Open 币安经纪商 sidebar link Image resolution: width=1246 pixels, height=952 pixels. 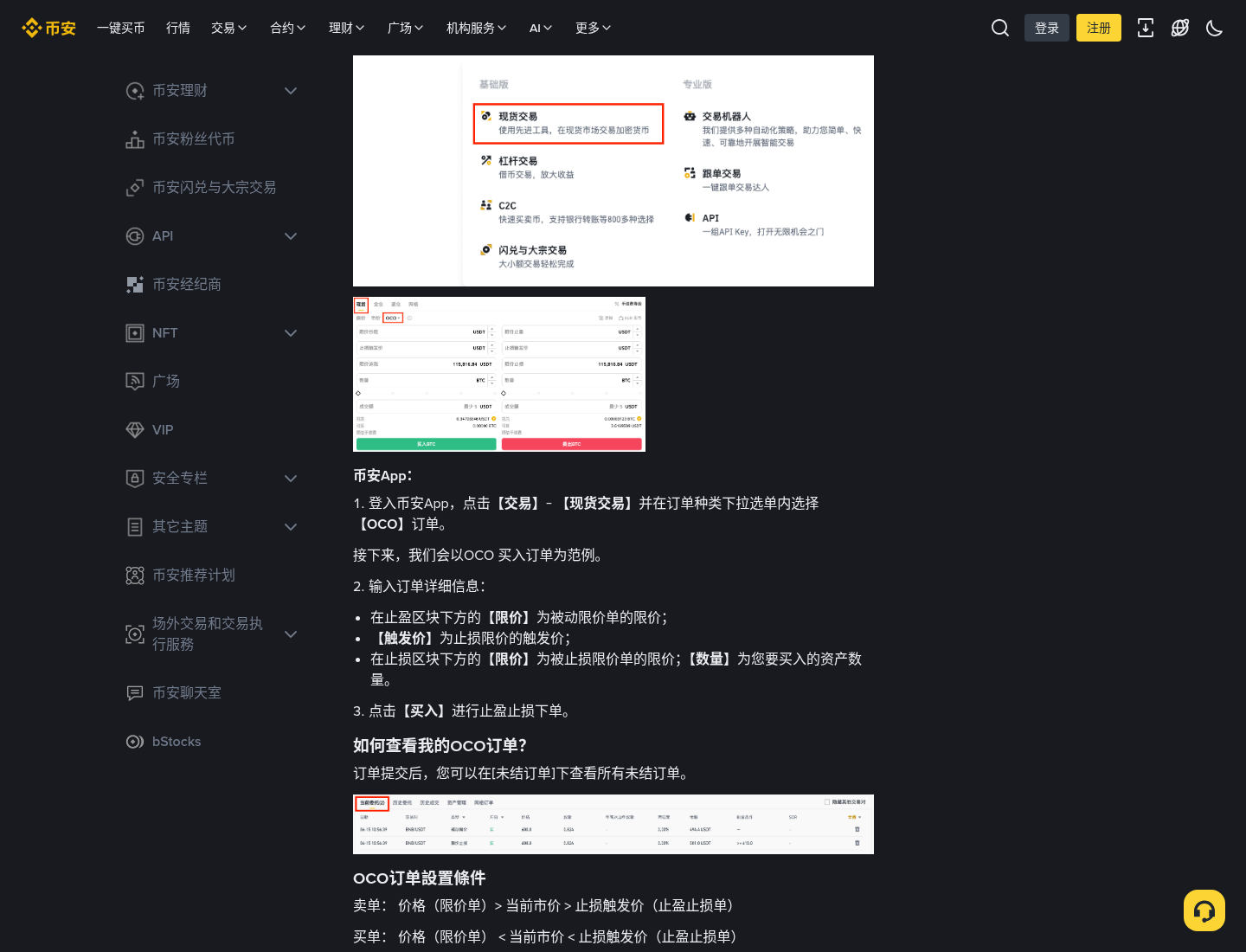click(x=187, y=285)
